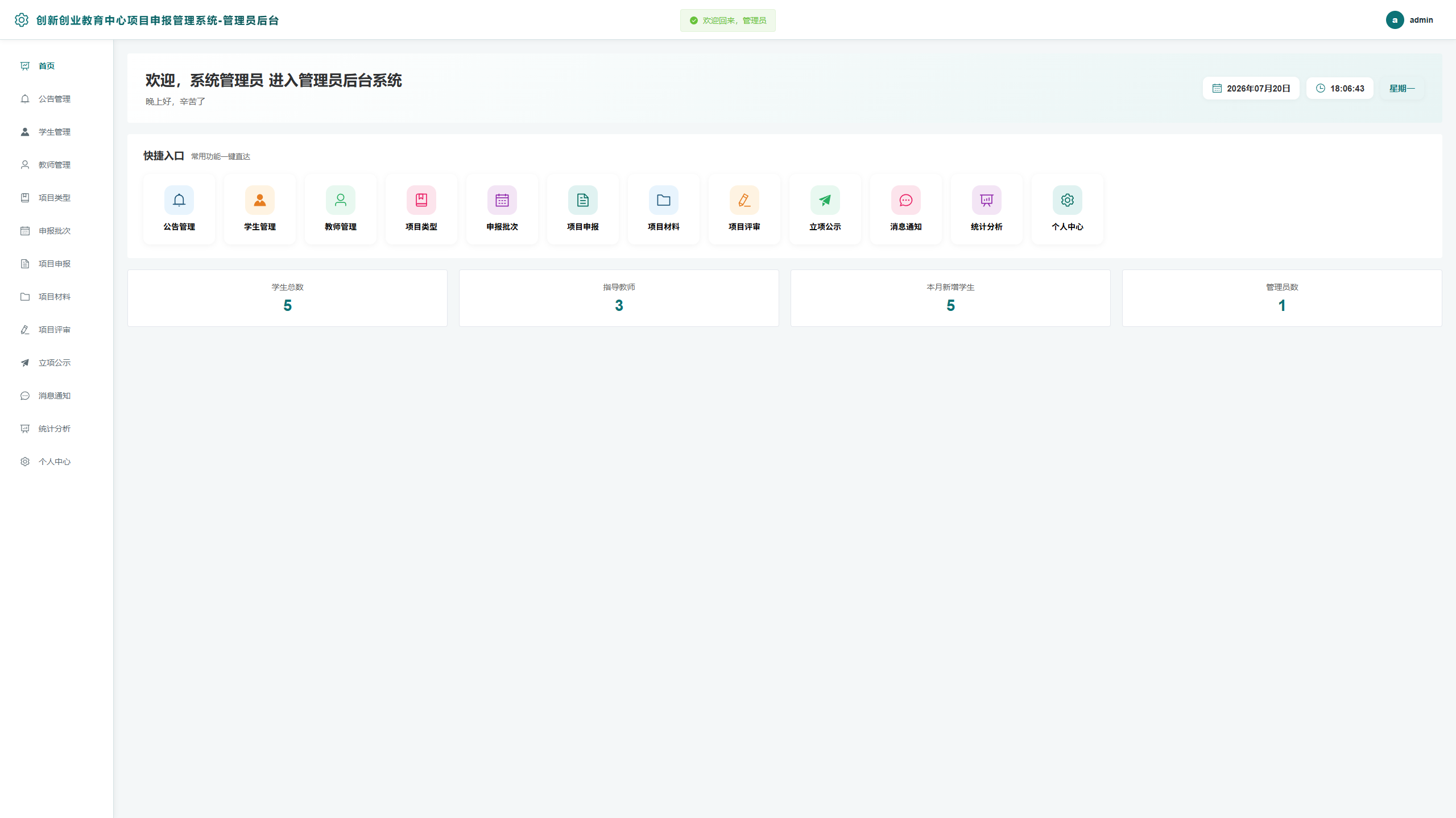
Task: Click the 晚上好，辛苦了 greeting text
Action: pyautogui.click(x=175, y=101)
